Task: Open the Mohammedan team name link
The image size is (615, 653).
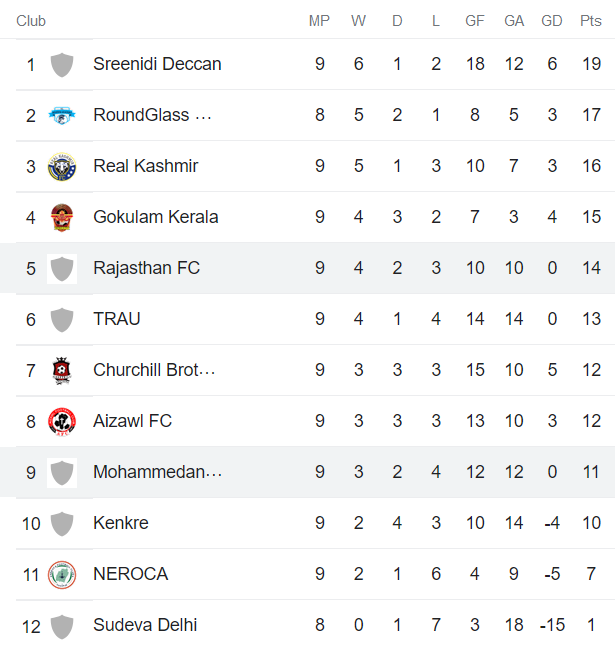Action: point(157,472)
